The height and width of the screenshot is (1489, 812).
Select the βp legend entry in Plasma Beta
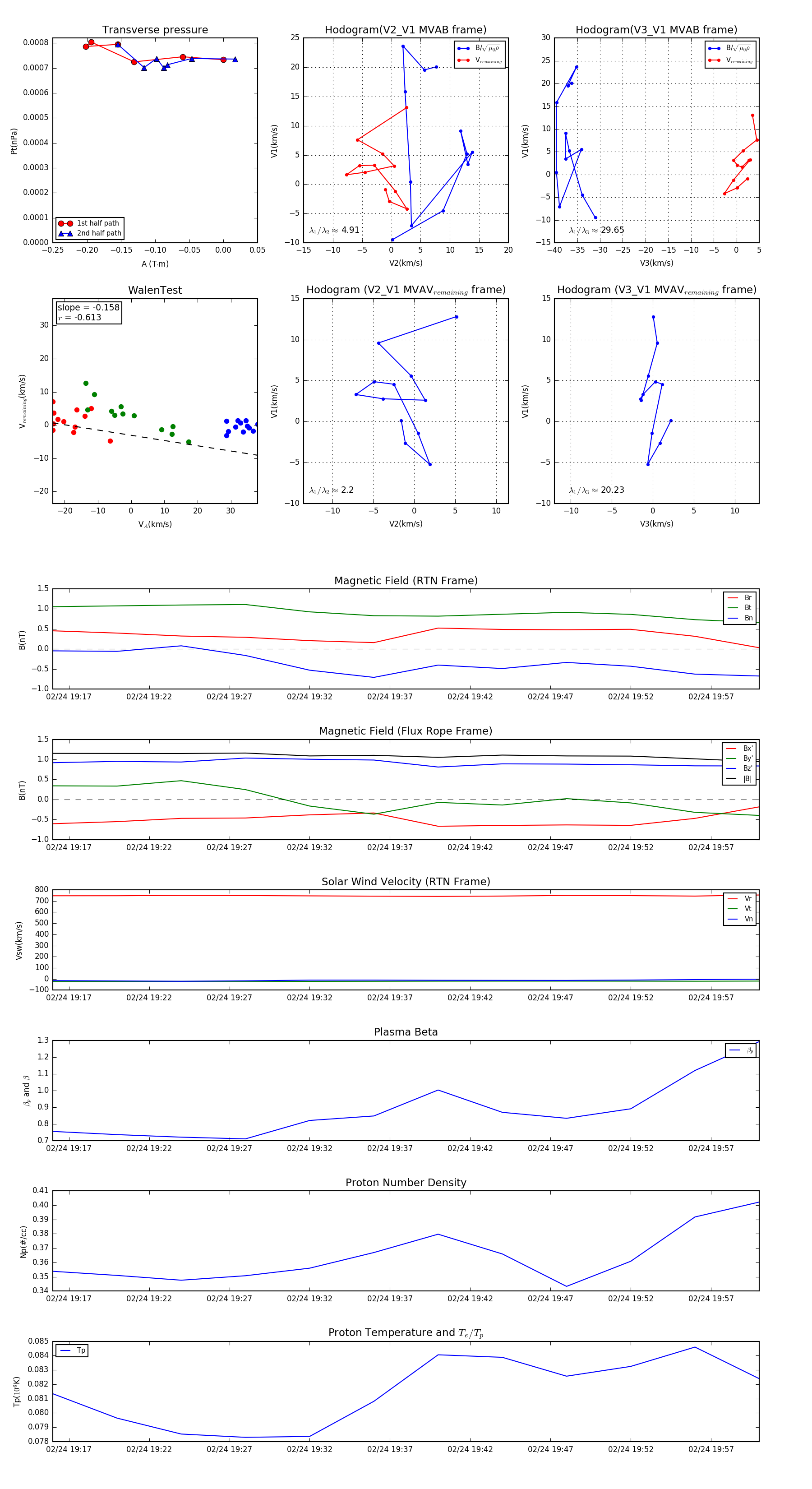coord(741,1050)
